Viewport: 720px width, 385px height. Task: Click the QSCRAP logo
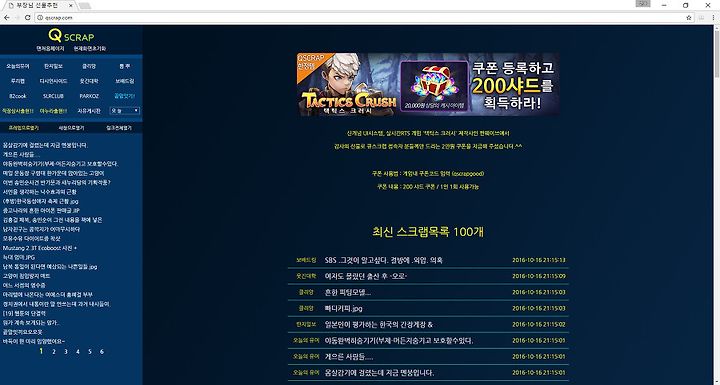71,36
